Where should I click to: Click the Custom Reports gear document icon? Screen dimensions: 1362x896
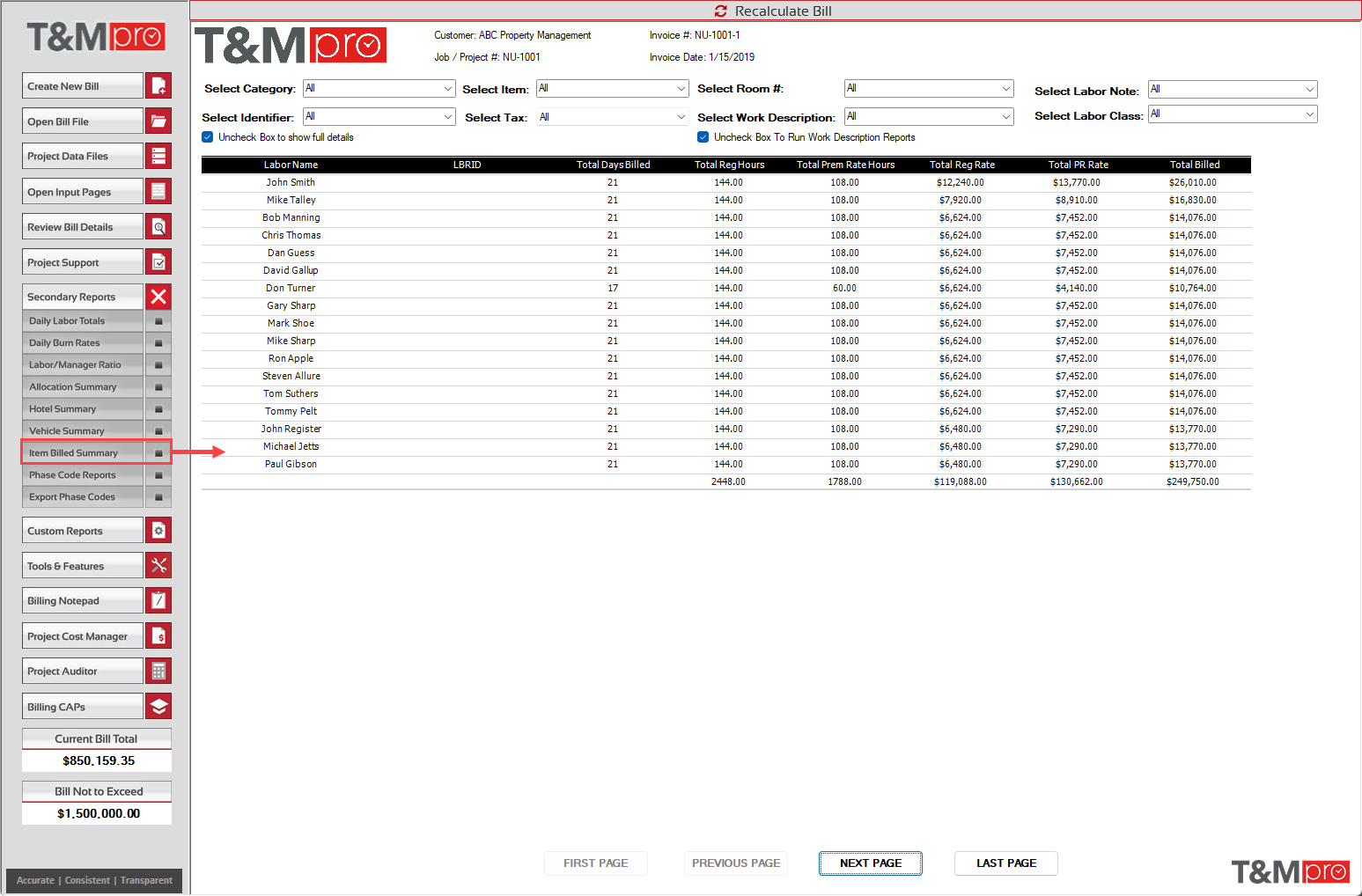[x=158, y=530]
